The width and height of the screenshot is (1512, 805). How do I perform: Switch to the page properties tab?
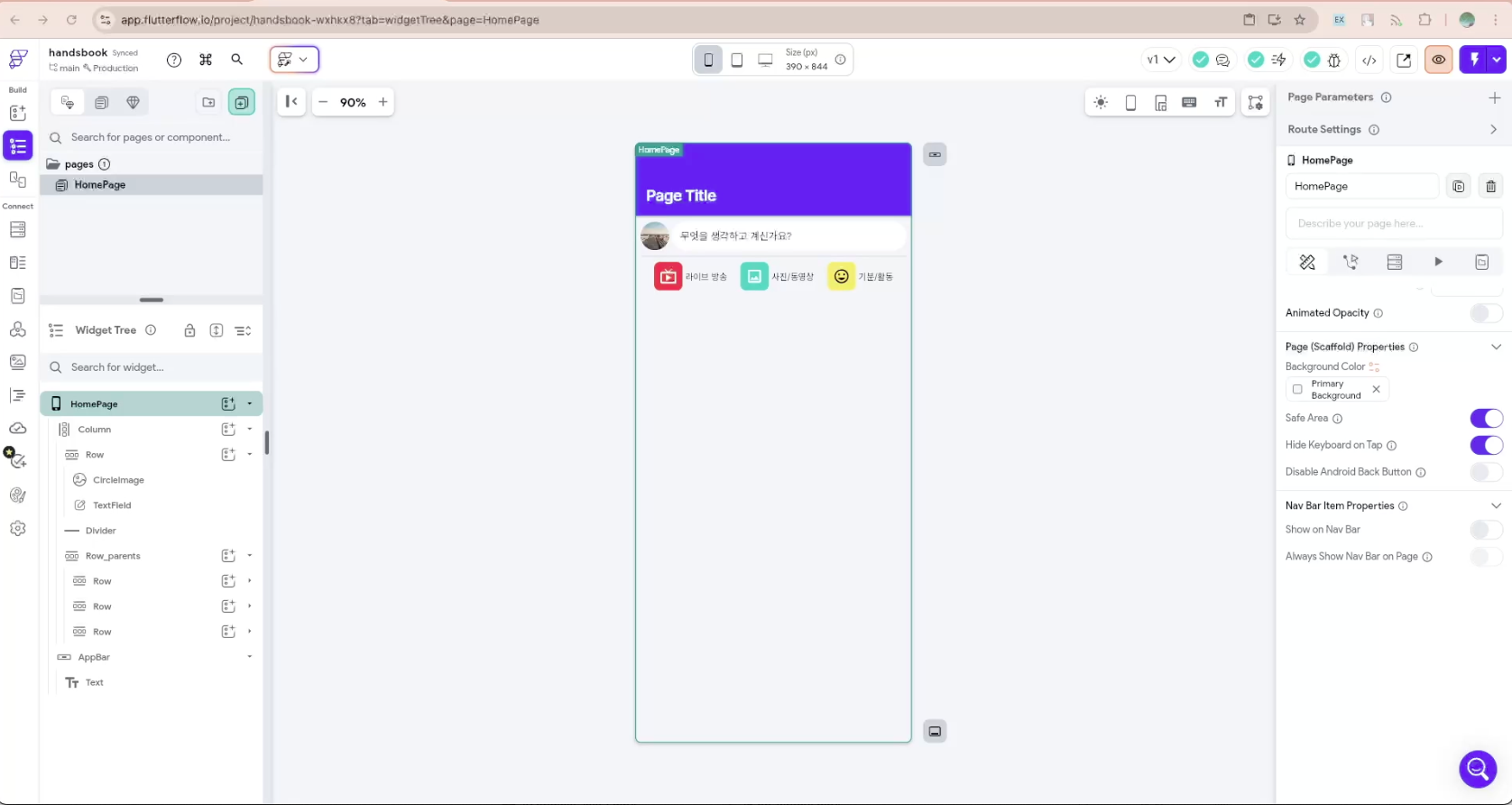click(1307, 262)
